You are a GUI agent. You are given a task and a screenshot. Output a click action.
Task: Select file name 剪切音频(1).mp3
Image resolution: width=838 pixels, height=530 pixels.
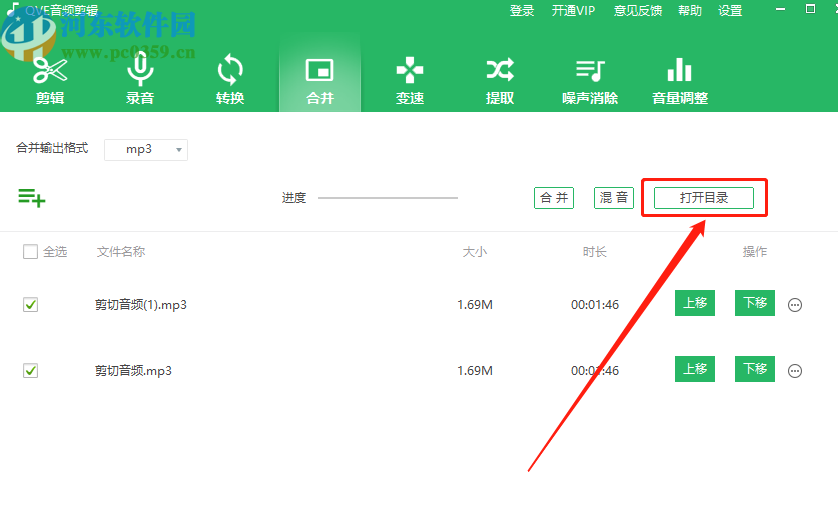(x=141, y=305)
